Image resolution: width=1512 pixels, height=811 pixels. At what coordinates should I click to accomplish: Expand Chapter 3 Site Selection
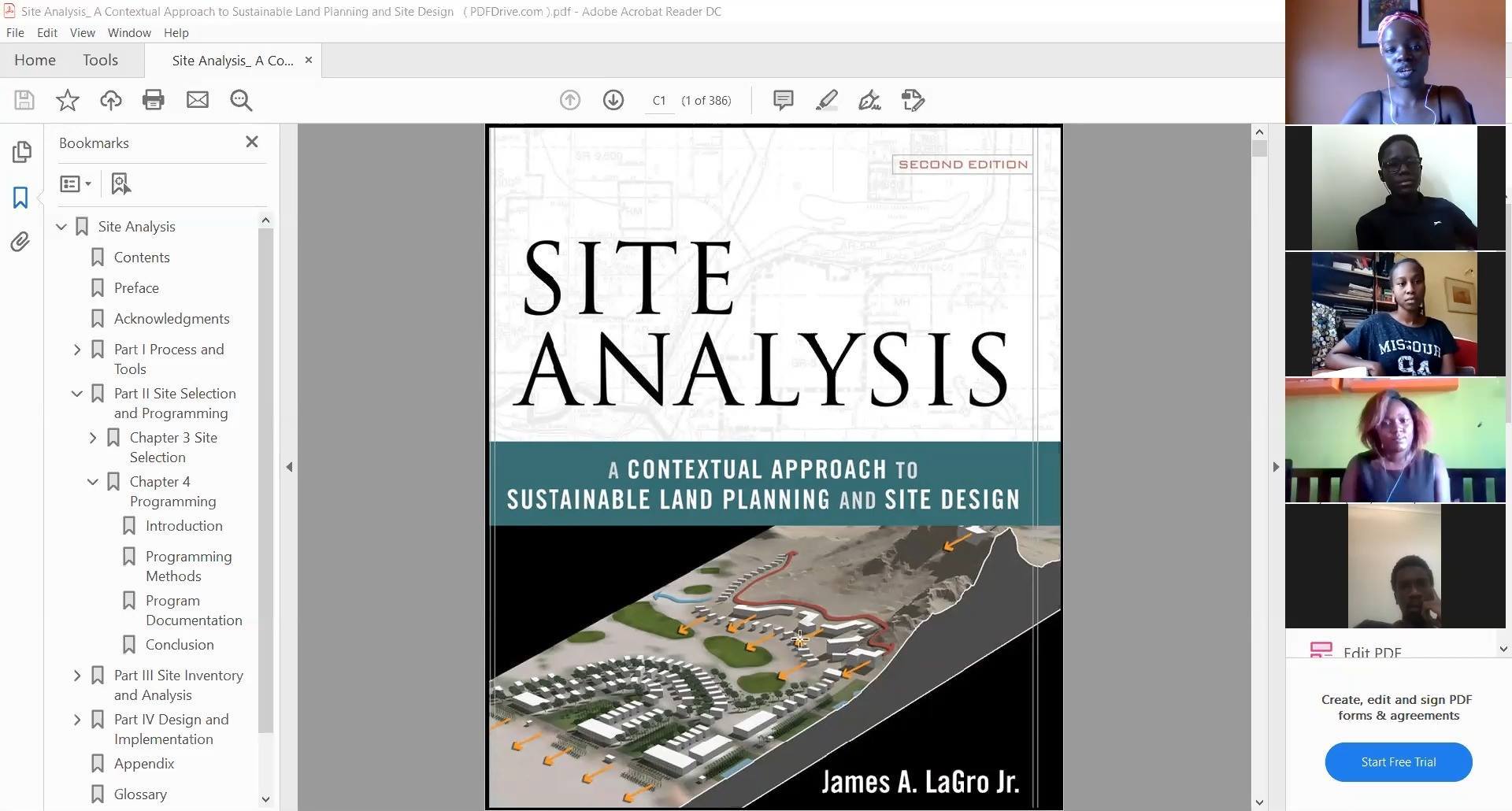coord(93,438)
